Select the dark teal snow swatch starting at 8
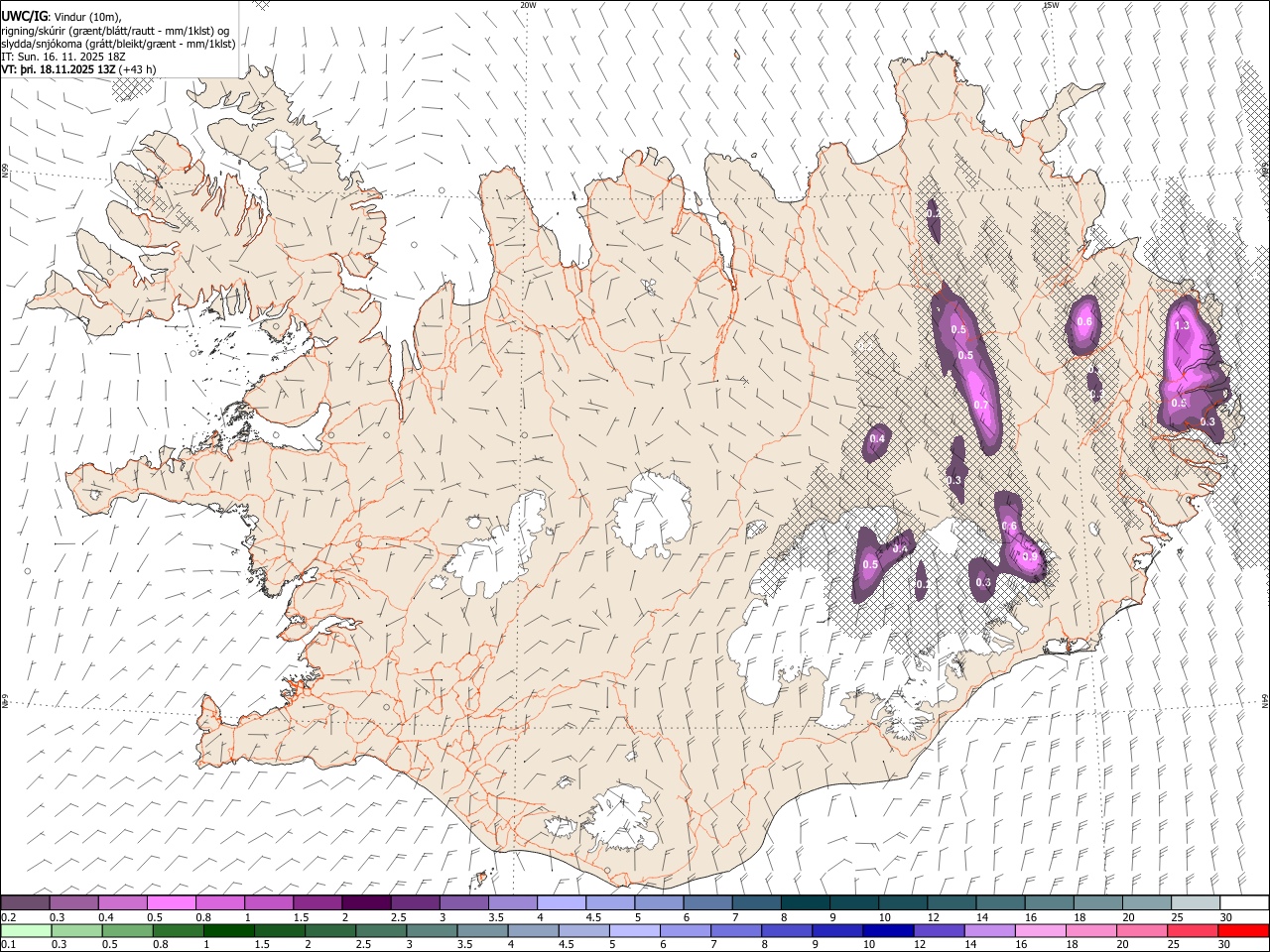Image resolution: width=1270 pixels, height=952 pixels. 805,902
